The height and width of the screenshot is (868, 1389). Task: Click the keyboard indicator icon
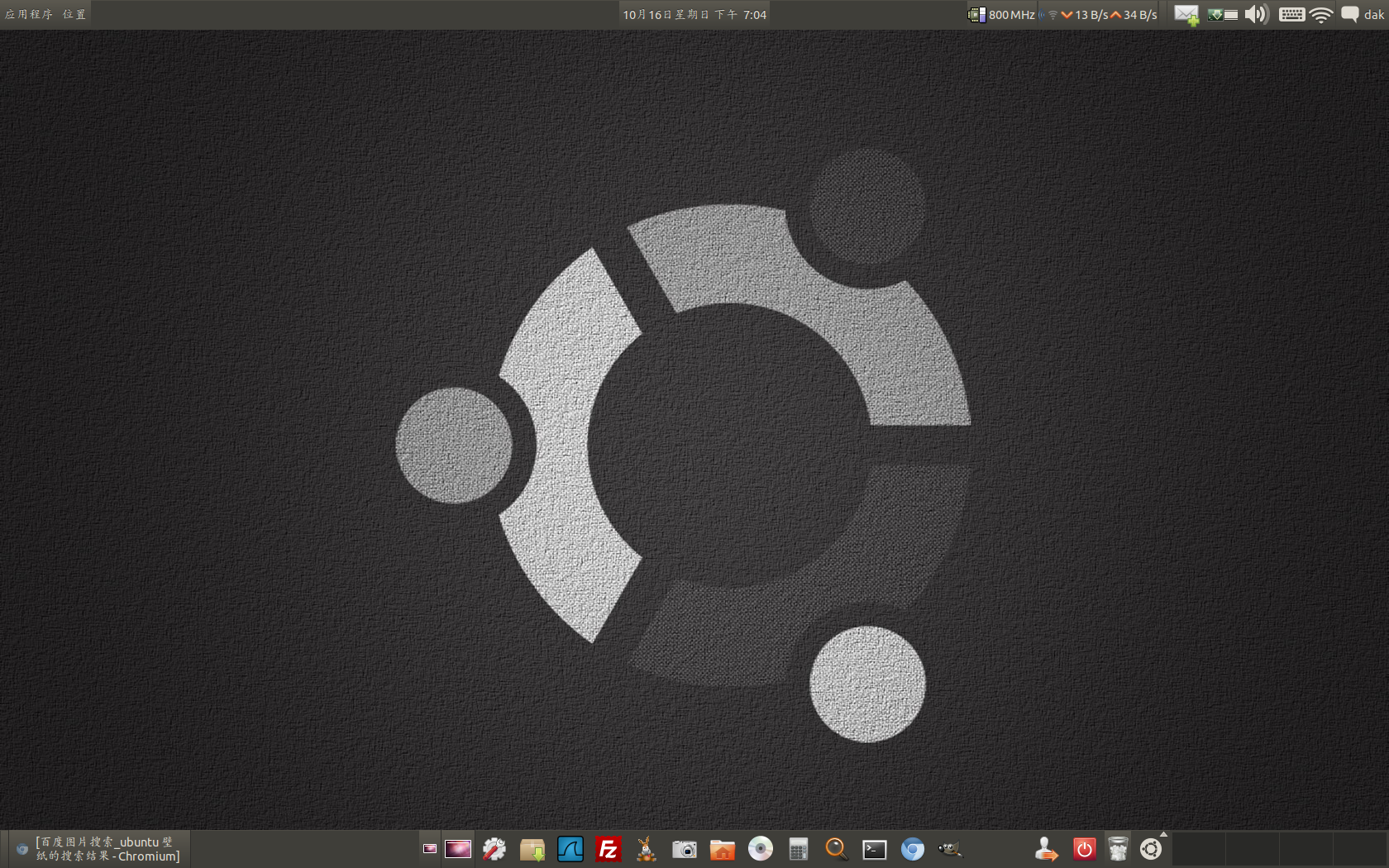pos(1291,15)
